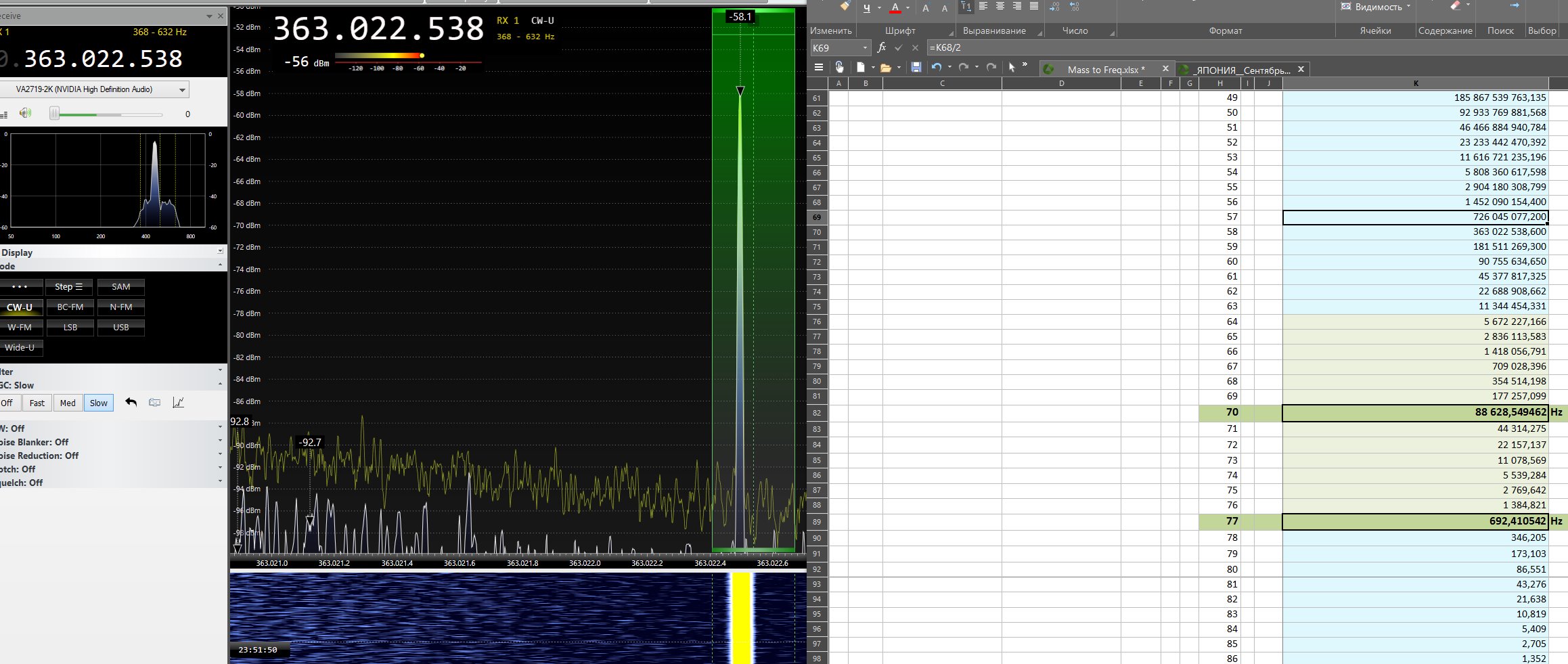The height and width of the screenshot is (664, 1568).
Task: Select N-FM demodulation mode
Action: [x=121, y=307]
